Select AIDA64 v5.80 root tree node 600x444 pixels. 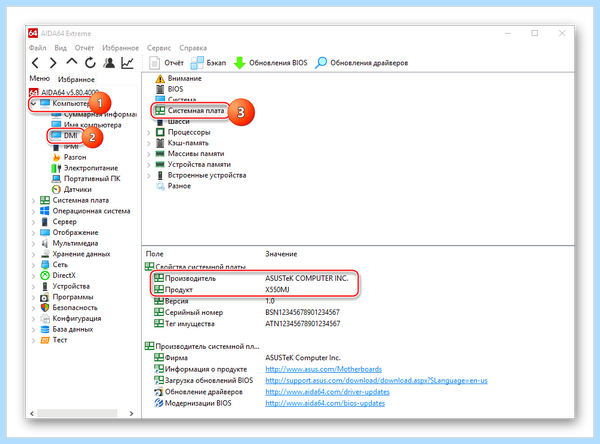64,92
